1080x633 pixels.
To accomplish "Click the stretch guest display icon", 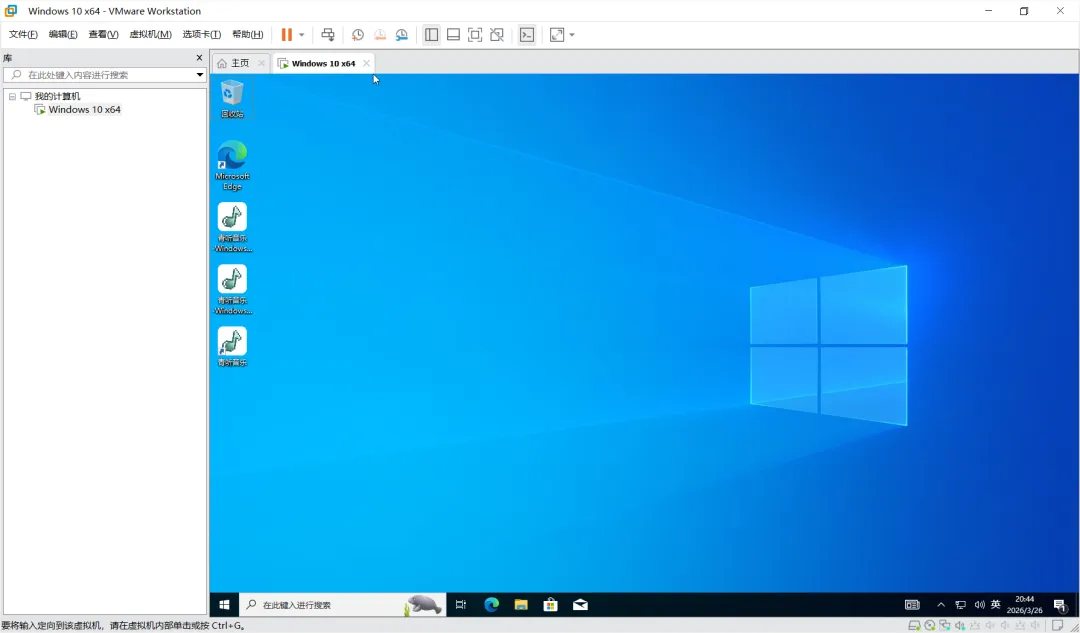I will pos(557,34).
